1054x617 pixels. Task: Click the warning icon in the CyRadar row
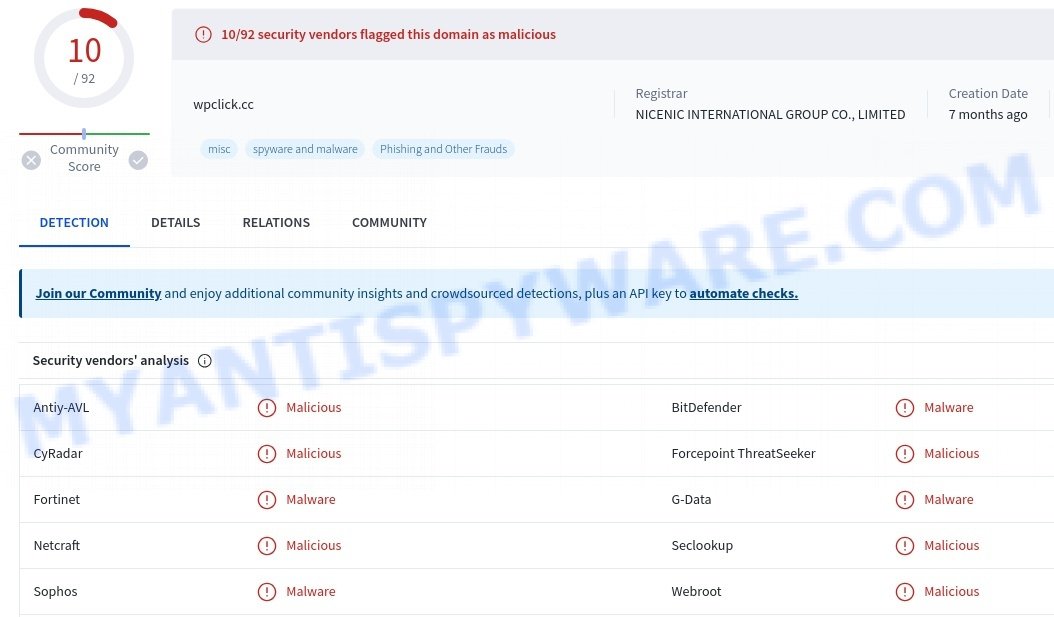click(x=267, y=454)
